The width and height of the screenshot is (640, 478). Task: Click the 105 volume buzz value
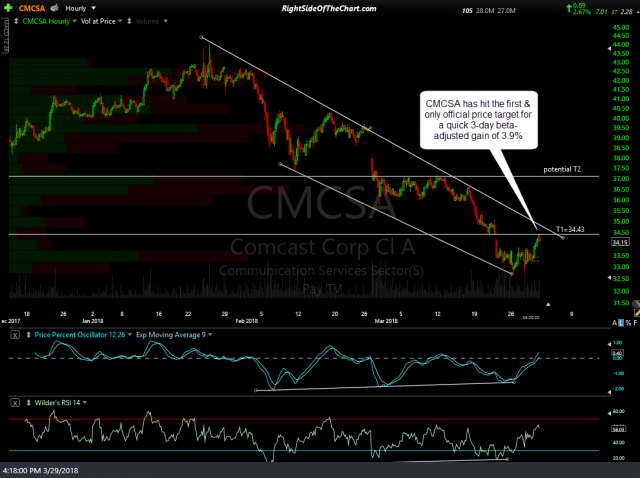467,11
